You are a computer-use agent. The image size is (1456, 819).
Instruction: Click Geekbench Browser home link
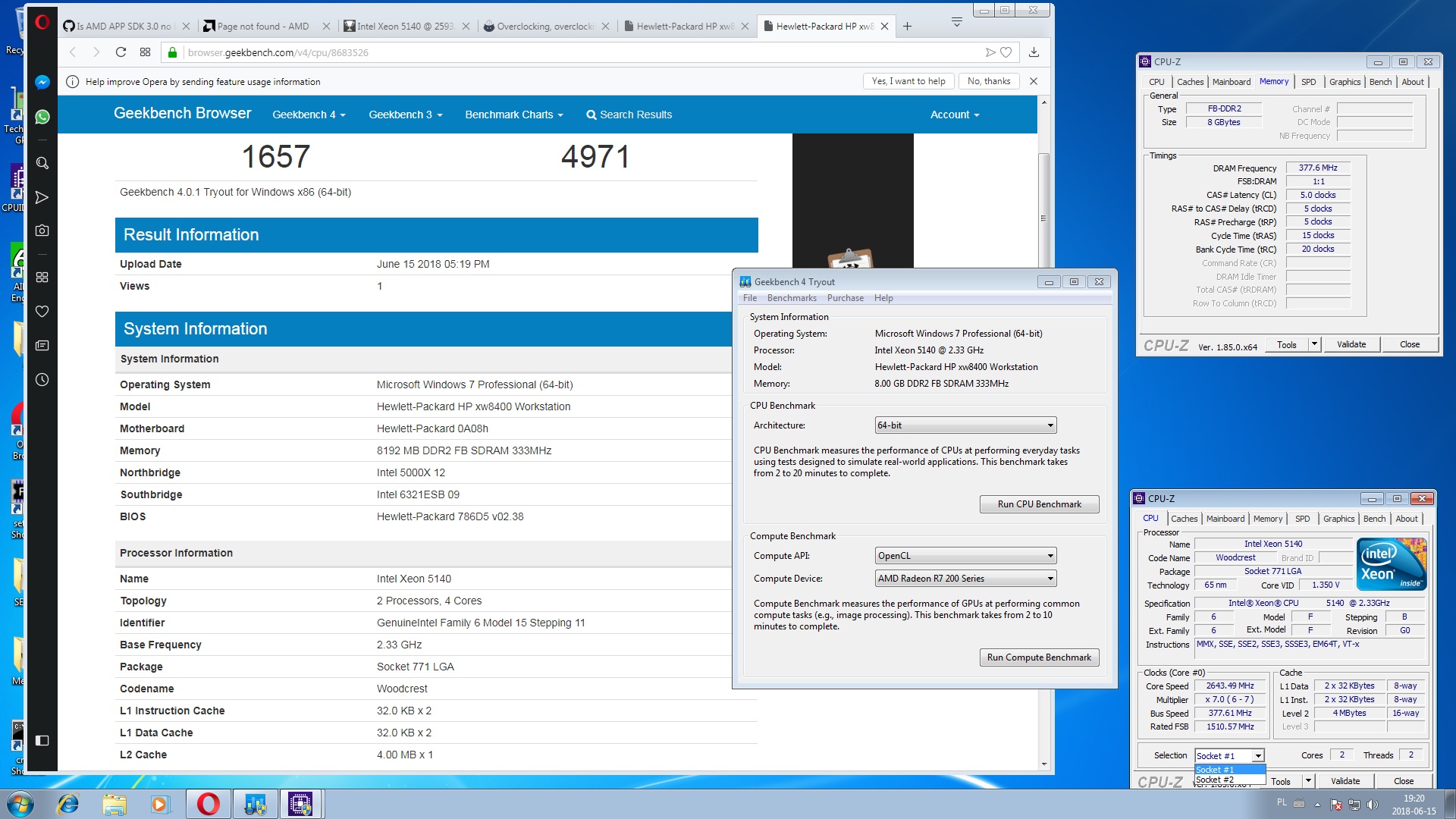pos(182,113)
